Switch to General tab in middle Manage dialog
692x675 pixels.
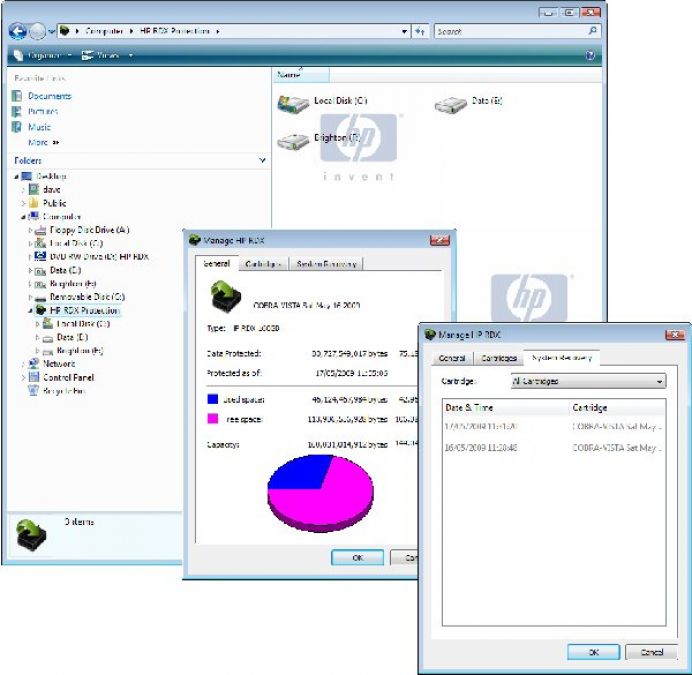tap(216, 264)
